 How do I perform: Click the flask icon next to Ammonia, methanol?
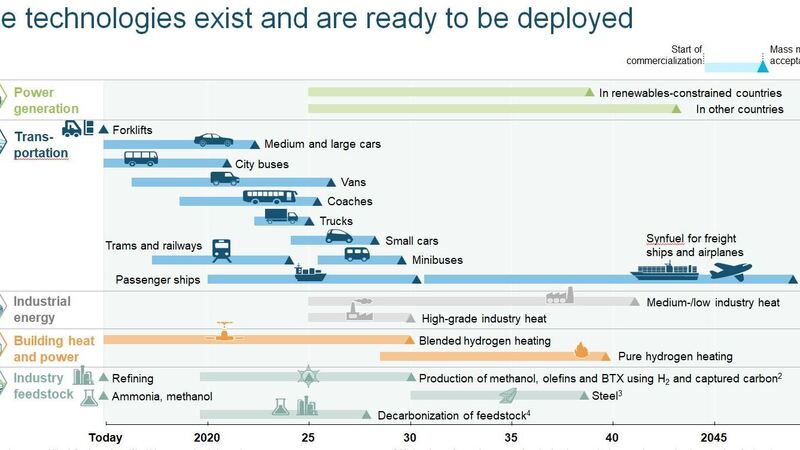[89, 398]
